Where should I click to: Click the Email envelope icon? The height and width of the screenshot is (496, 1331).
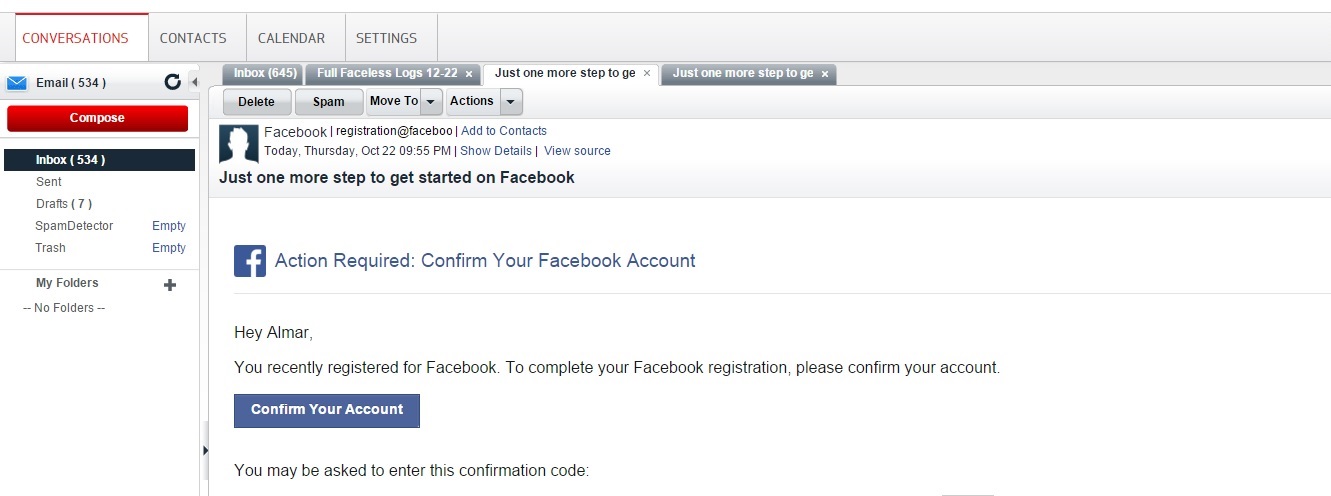[x=16, y=83]
